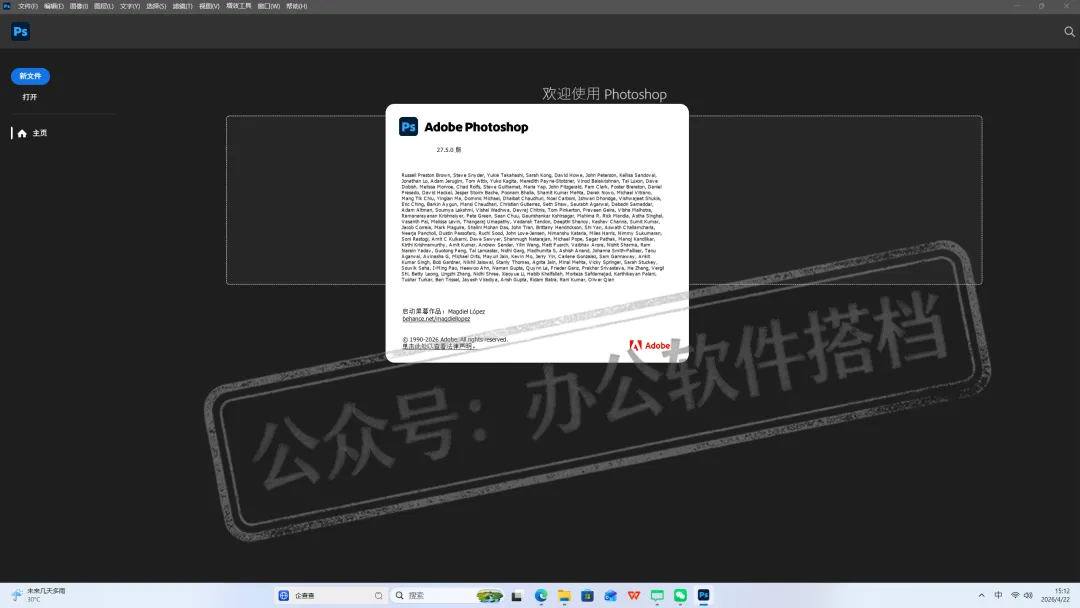Click the blue globe icon beside 企查查
Screen dimensions: 1080x608
click(284, 596)
